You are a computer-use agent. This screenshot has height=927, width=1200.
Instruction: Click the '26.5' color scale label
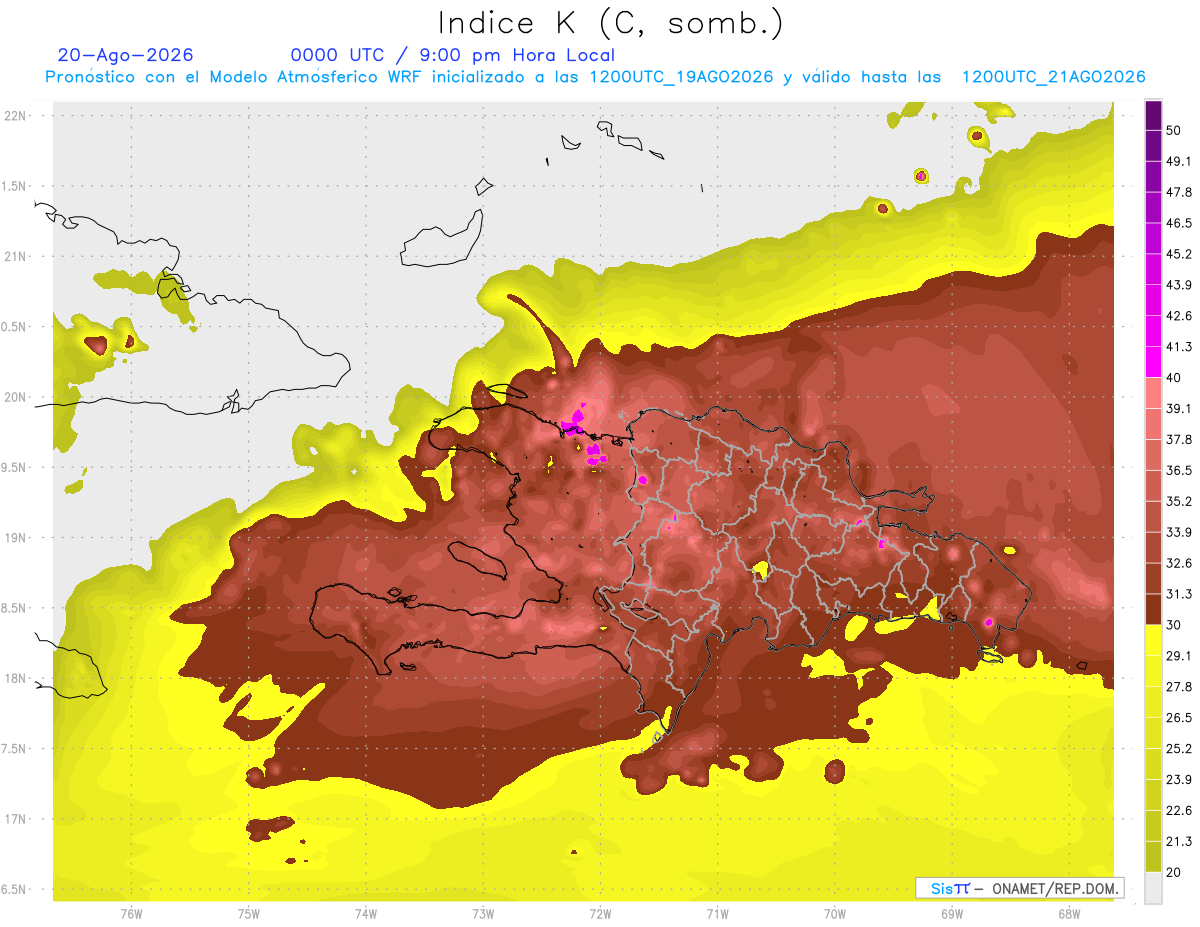pyautogui.click(x=1179, y=718)
